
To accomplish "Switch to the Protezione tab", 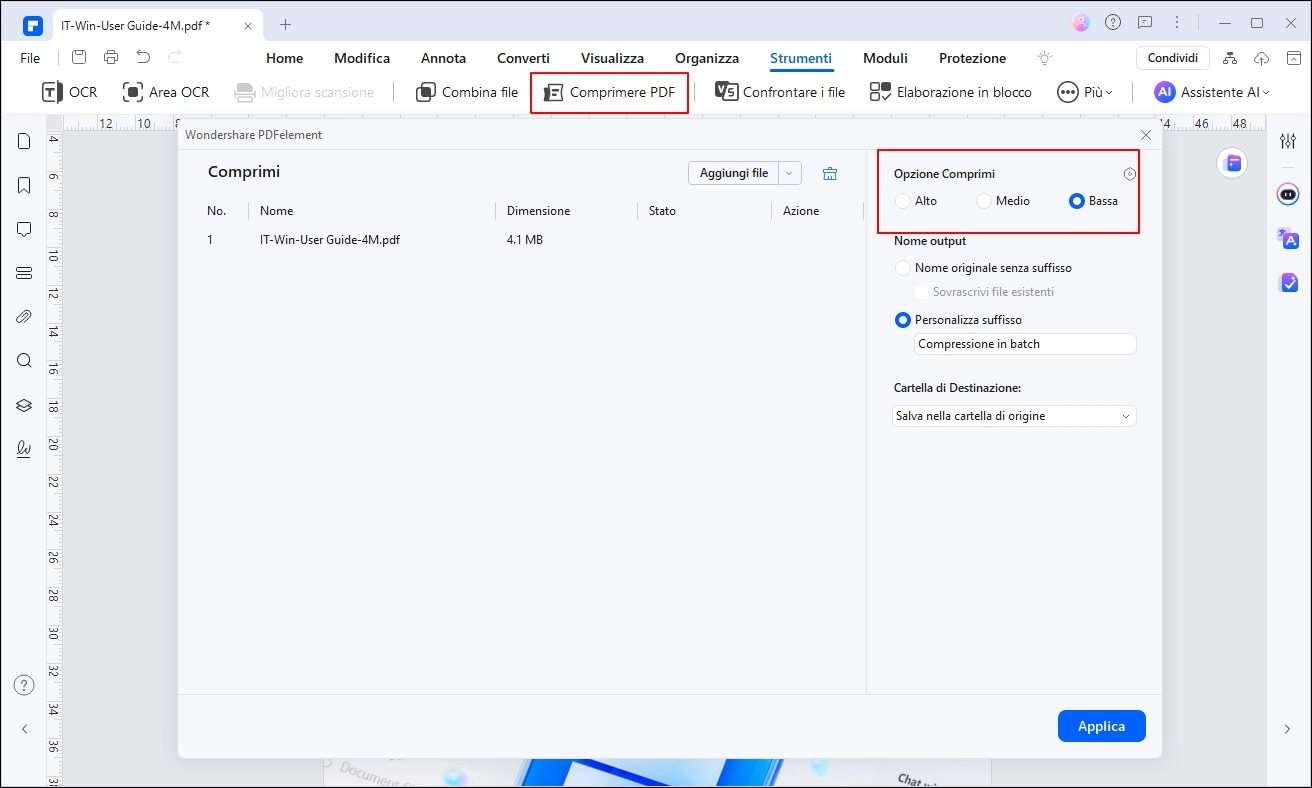I will point(972,58).
